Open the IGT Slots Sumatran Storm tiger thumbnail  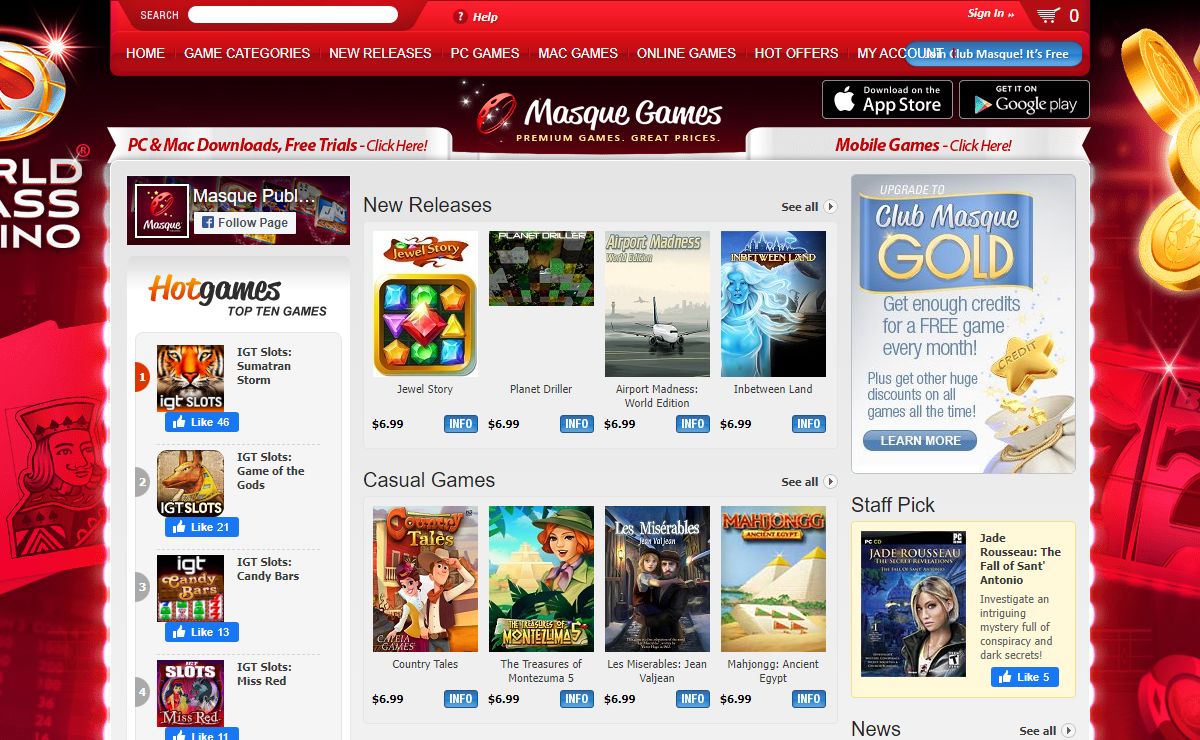point(190,378)
